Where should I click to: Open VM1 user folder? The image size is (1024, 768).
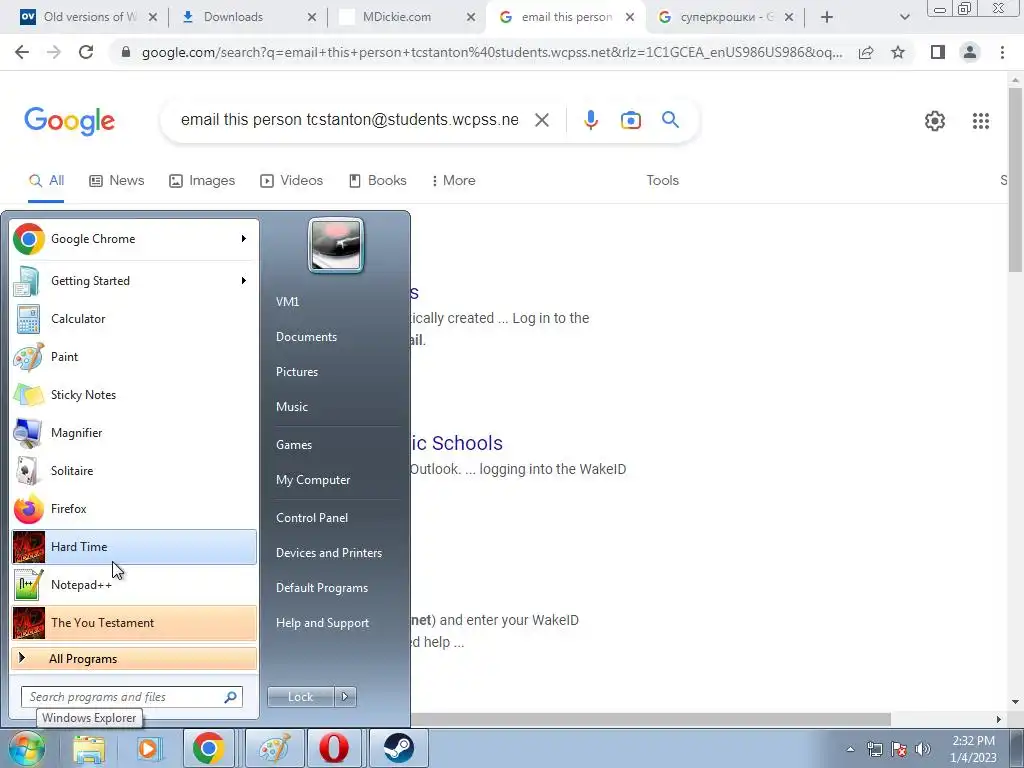tap(287, 302)
